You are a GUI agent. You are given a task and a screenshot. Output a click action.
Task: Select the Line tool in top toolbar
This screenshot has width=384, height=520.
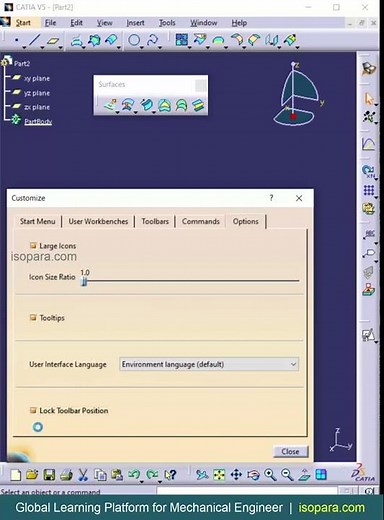(34, 40)
